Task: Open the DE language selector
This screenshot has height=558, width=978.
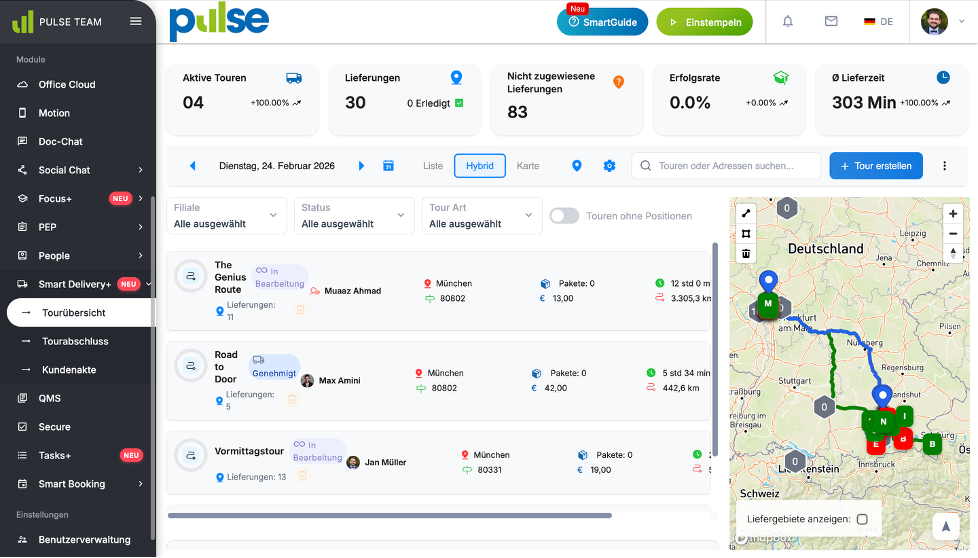Action: click(878, 22)
